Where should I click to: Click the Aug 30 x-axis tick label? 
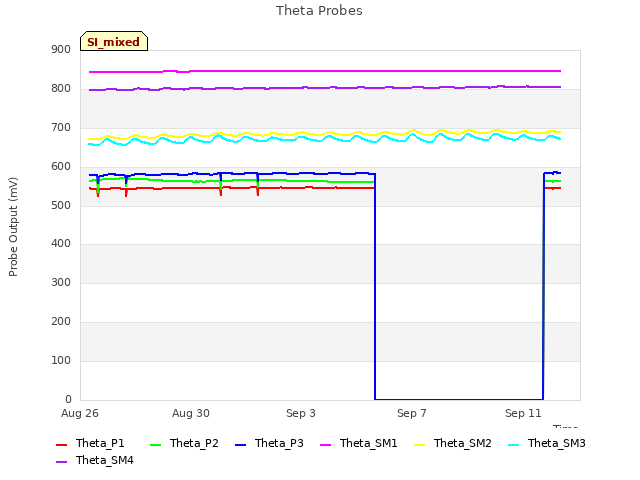tap(191, 413)
